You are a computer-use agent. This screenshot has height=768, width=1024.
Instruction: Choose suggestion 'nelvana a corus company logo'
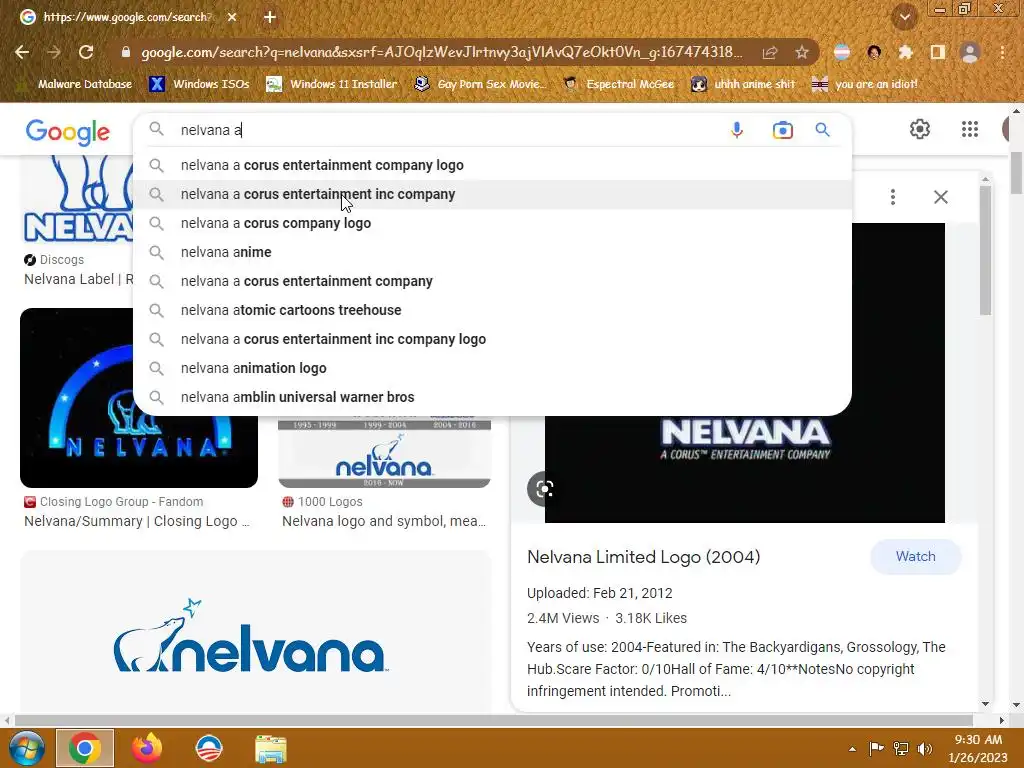[492, 223]
